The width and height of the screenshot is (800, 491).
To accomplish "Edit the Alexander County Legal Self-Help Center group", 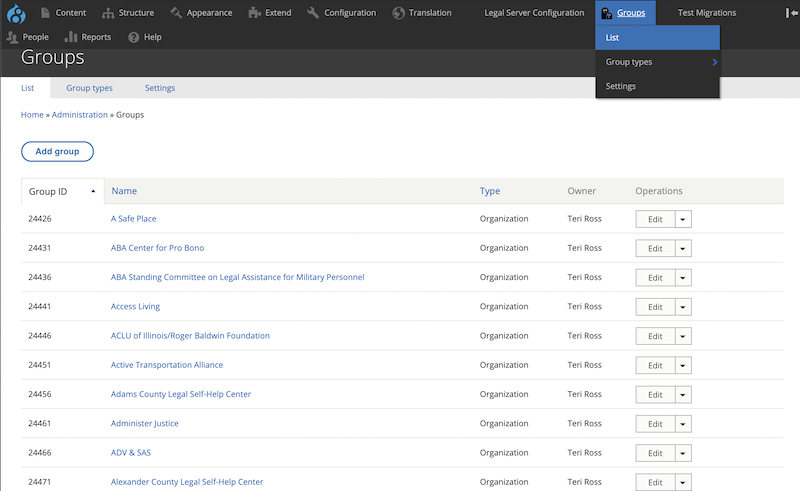I will click(x=655, y=482).
